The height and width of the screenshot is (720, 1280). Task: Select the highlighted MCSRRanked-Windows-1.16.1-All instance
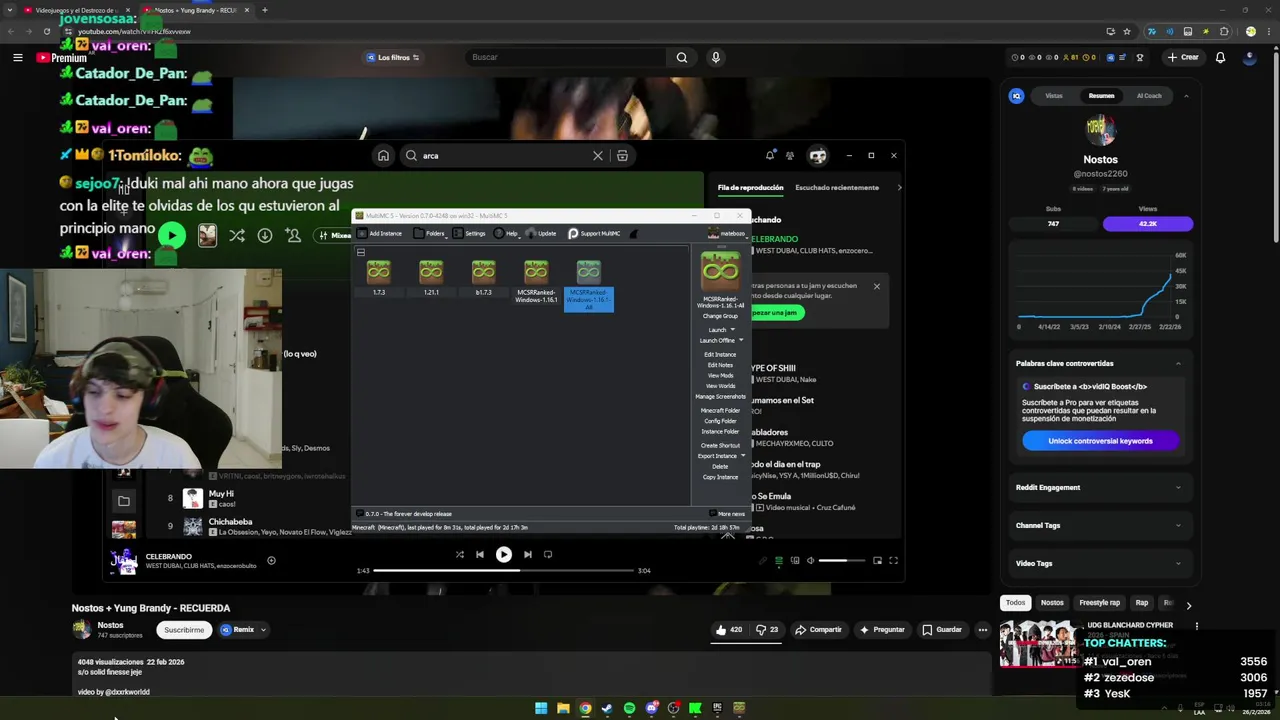[x=588, y=285]
